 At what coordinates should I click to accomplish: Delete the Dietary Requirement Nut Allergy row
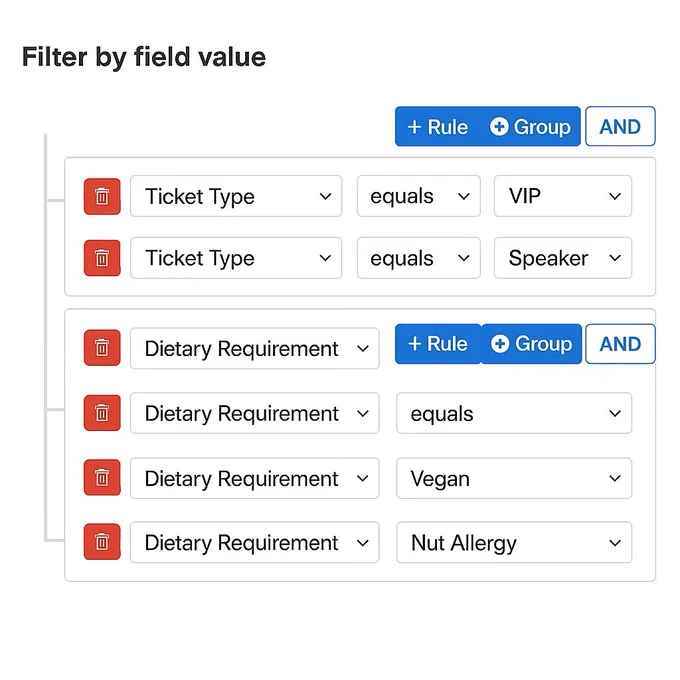[102, 542]
